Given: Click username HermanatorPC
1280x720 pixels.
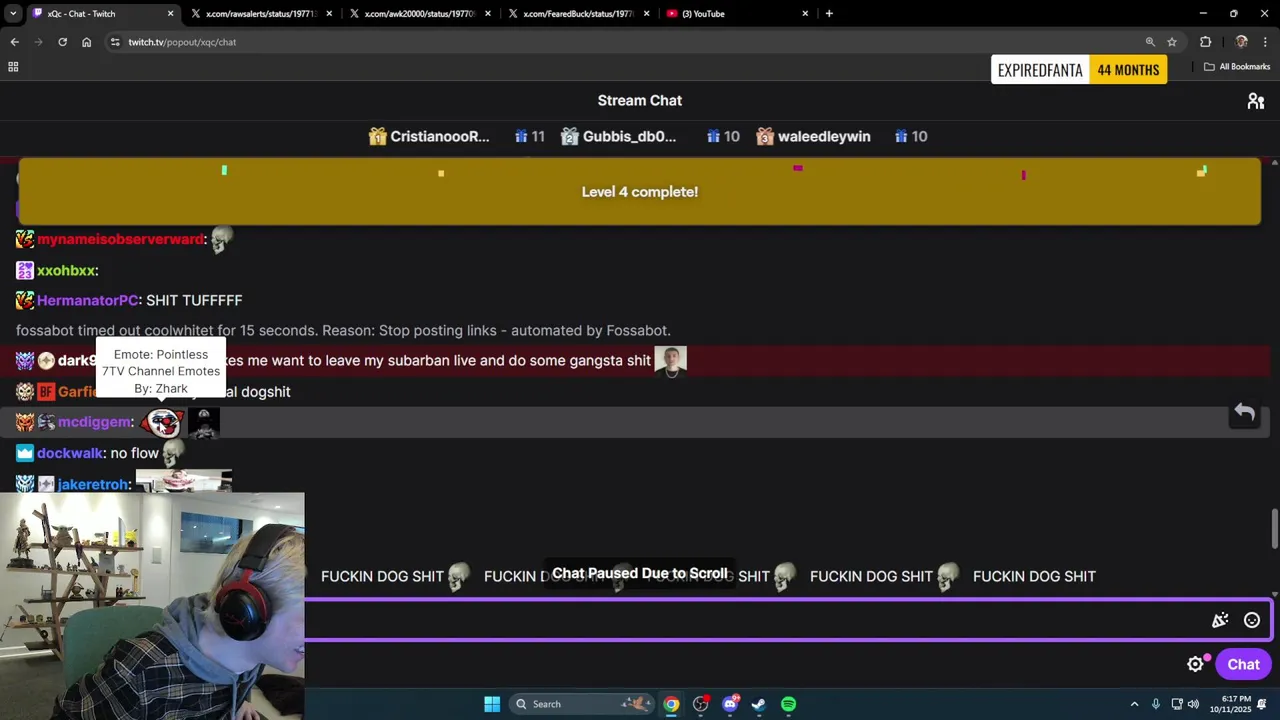Looking at the screenshot, I should pyautogui.click(x=87, y=301).
